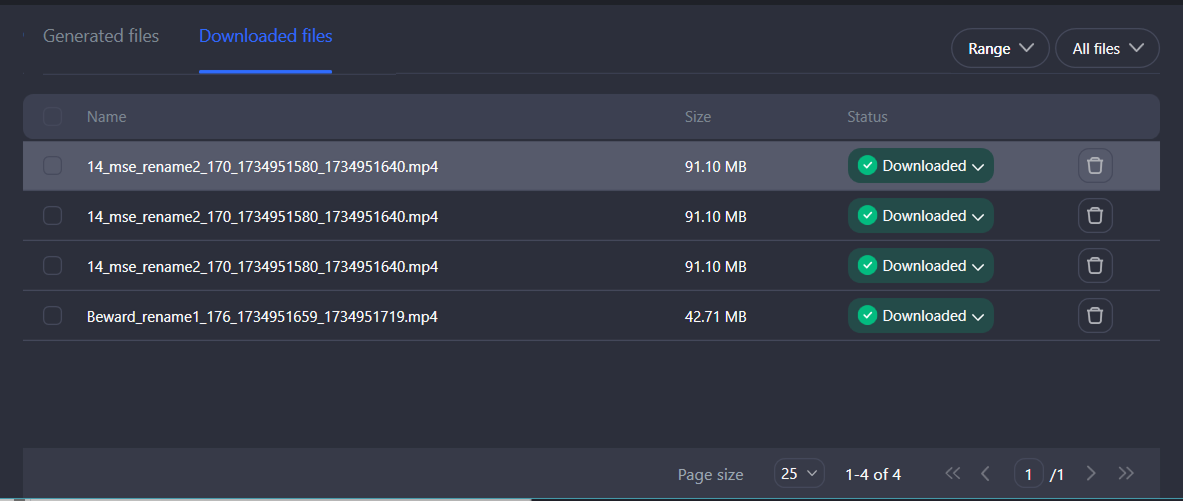Go to the next page arrow
The height and width of the screenshot is (501, 1183).
pyautogui.click(x=1091, y=473)
